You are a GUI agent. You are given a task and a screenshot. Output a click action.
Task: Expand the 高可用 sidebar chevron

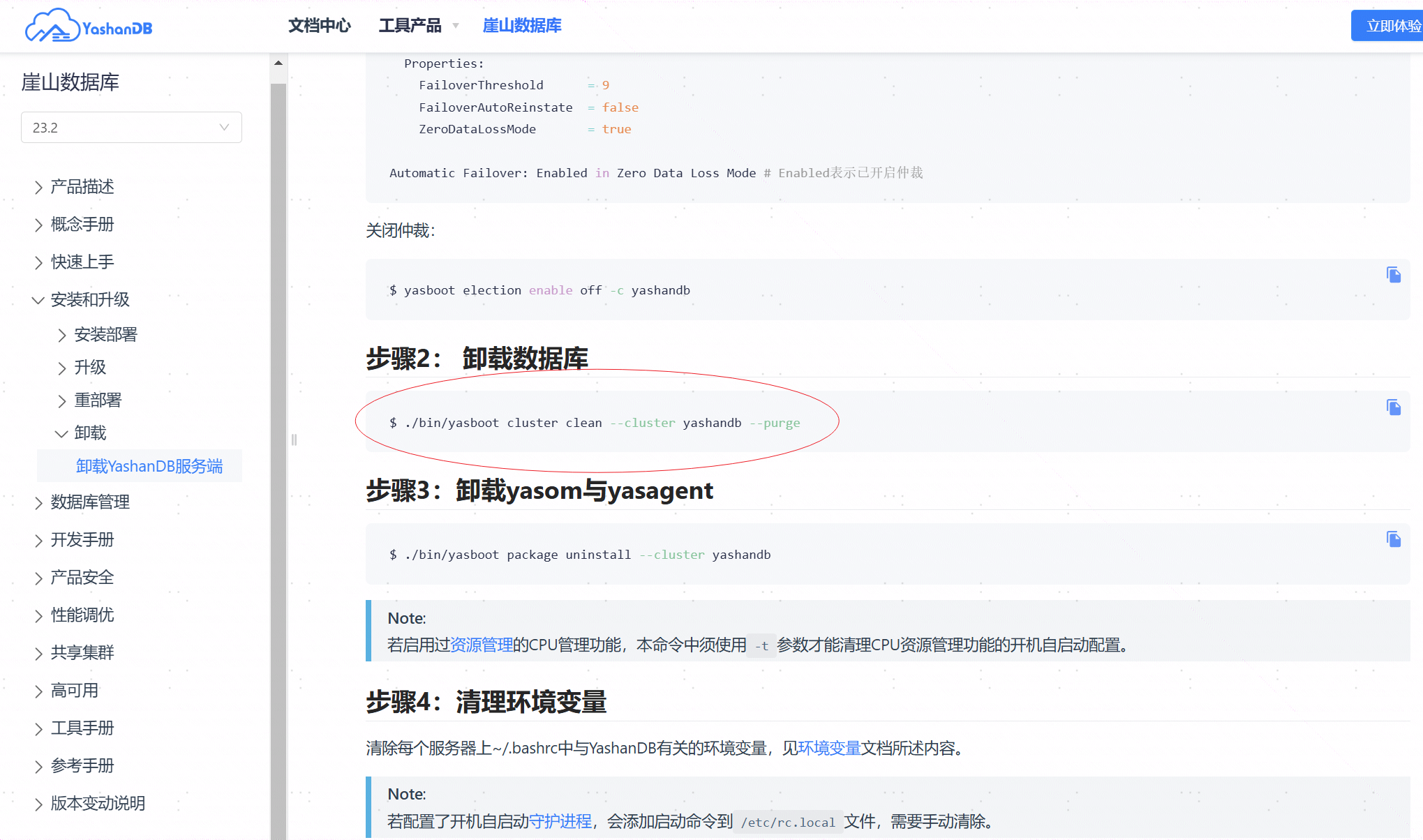38,690
